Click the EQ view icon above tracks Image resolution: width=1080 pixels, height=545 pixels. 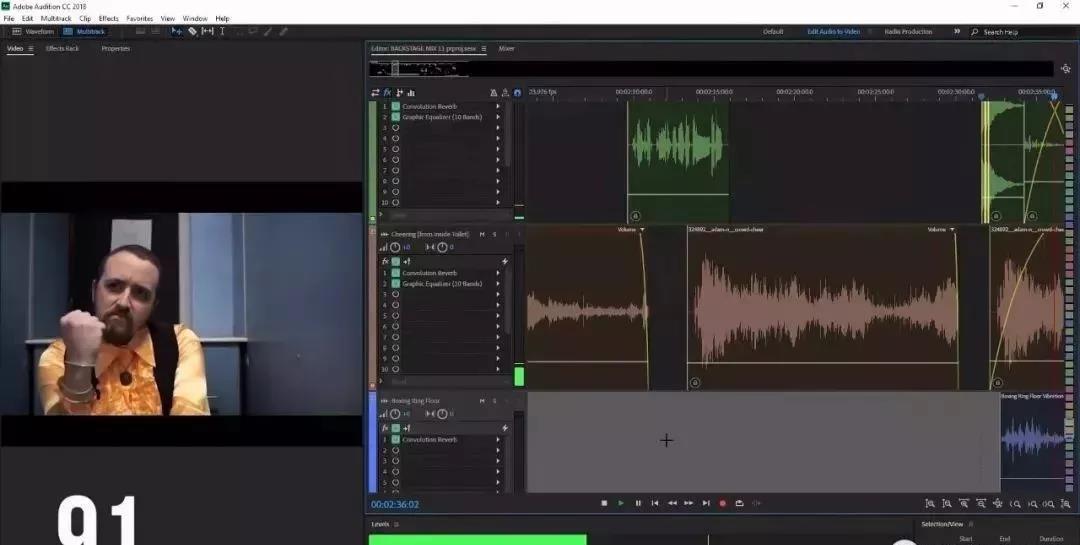tap(411, 93)
